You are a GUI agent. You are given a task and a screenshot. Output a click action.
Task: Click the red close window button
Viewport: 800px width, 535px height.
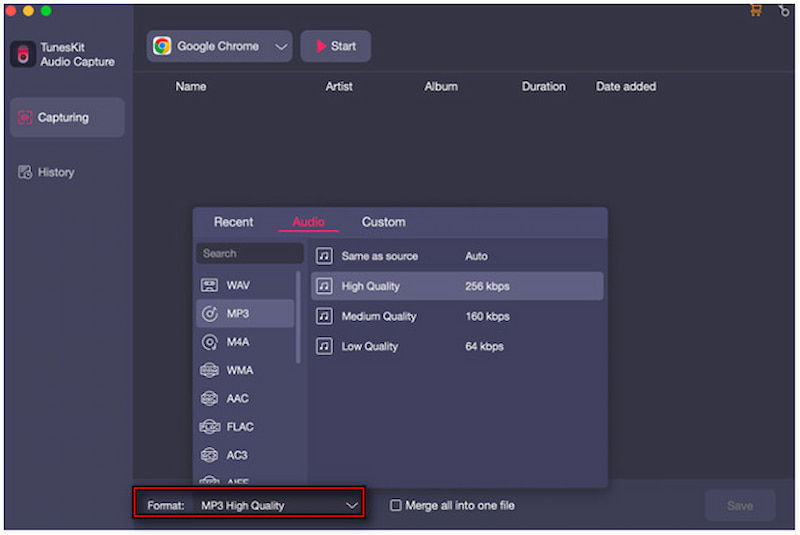tap(10, 11)
